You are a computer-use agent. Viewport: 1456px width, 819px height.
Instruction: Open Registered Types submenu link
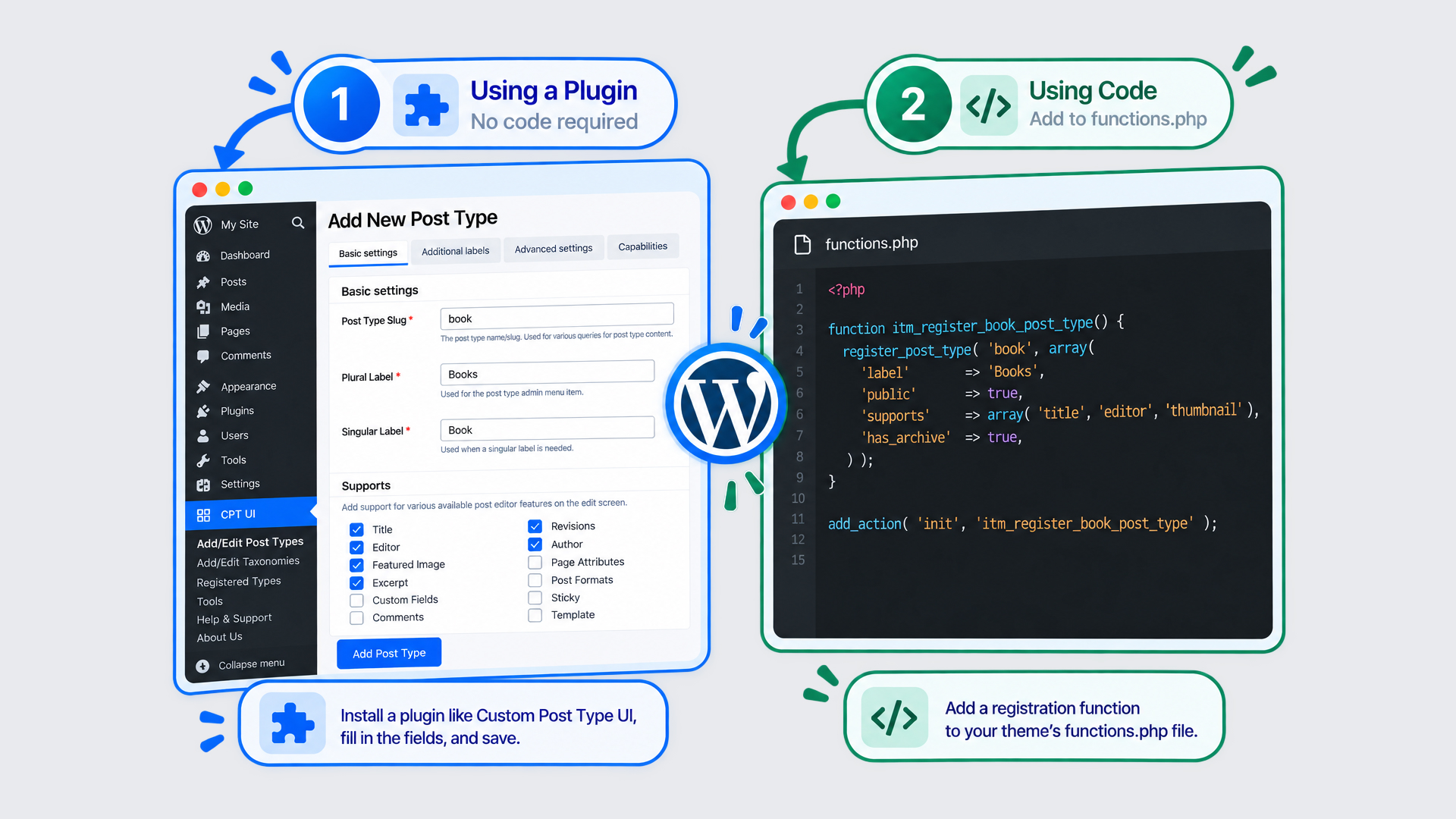pyautogui.click(x=239, y=582)
